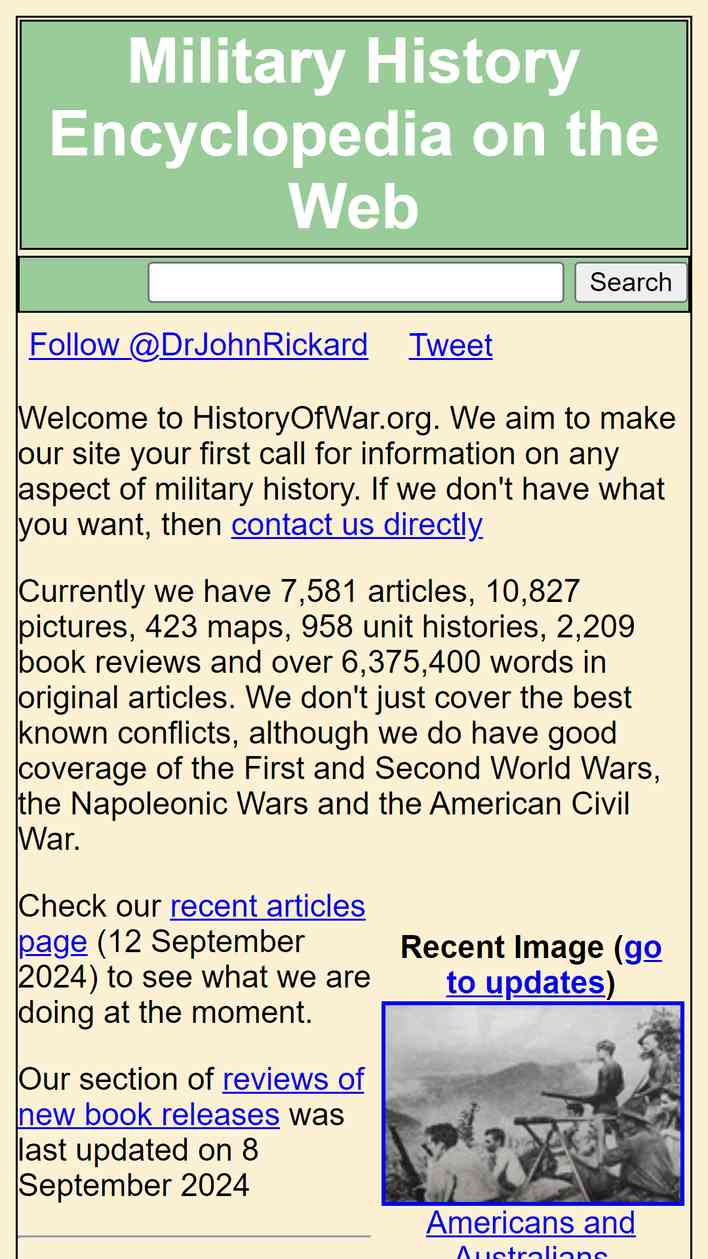Click the recent image soldiers thumbnail
This screenshot has width=708, height=1259.
pyautogui.click(x=533, y=1103)
